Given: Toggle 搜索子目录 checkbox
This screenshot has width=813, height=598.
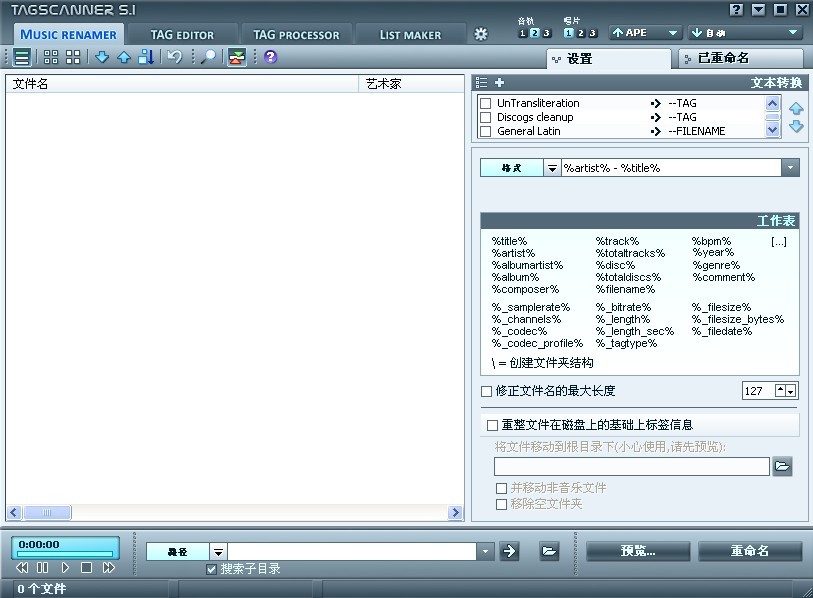Looking at the screenshot, I should click(x=212, y=569).
